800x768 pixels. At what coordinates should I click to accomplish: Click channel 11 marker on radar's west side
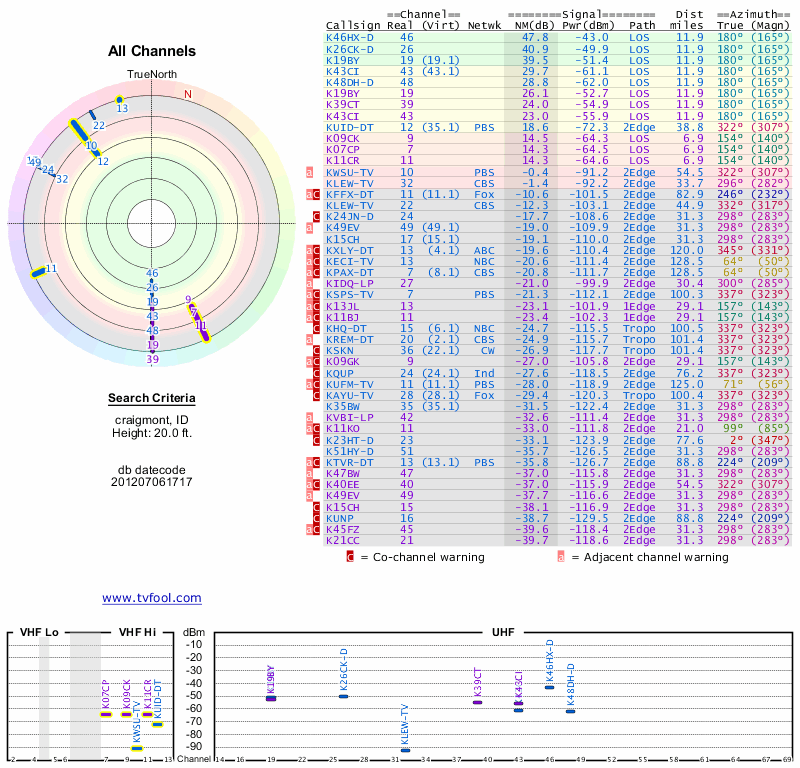click(x=39, y=272)
